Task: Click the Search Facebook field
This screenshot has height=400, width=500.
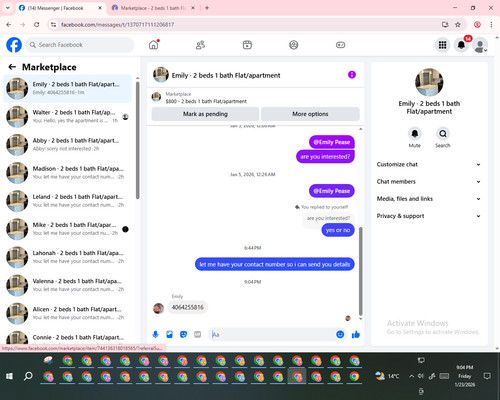Action: (x=80, y=45)
